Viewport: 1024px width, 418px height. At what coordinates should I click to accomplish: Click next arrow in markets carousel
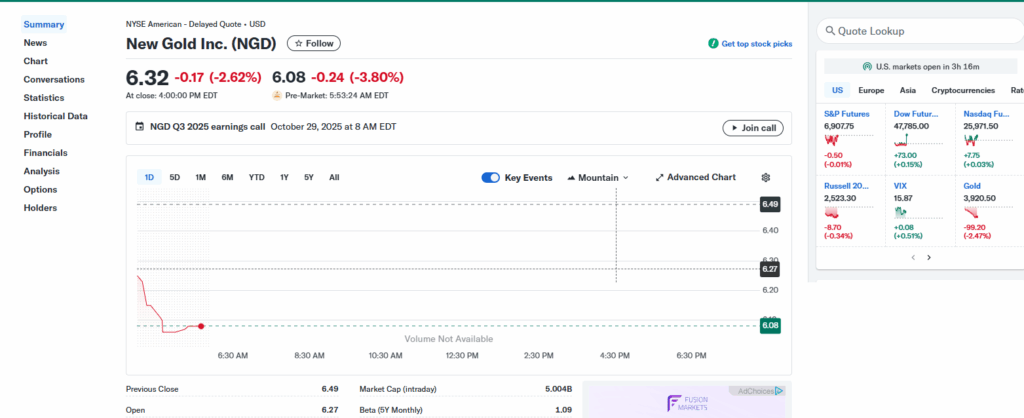[929, 257]
